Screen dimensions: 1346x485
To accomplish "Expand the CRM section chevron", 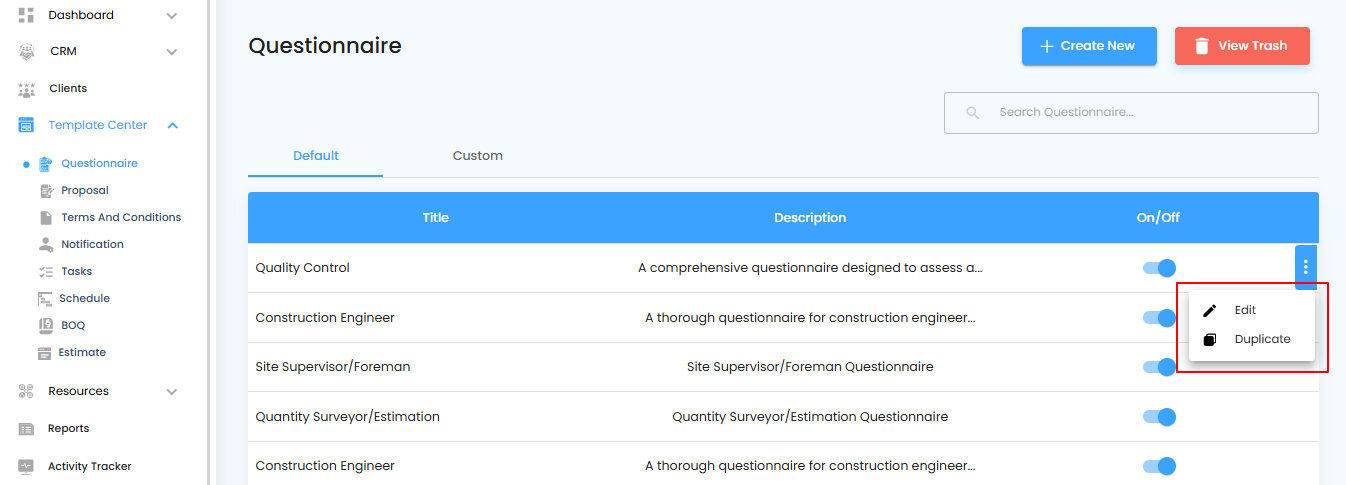I will pyautogui.click(x=172, y=52).
